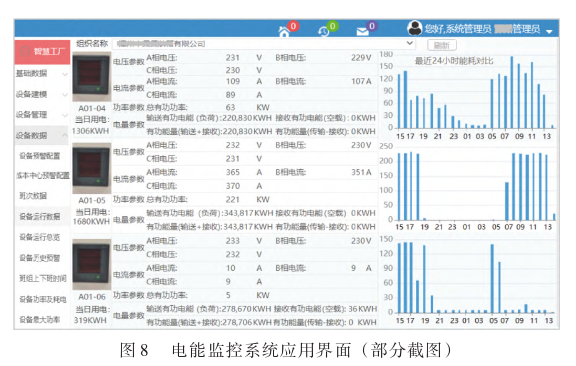576x366 pixels.
Task: Click the 最近24小时能耗对比 chart title
Action: point(454,61)
